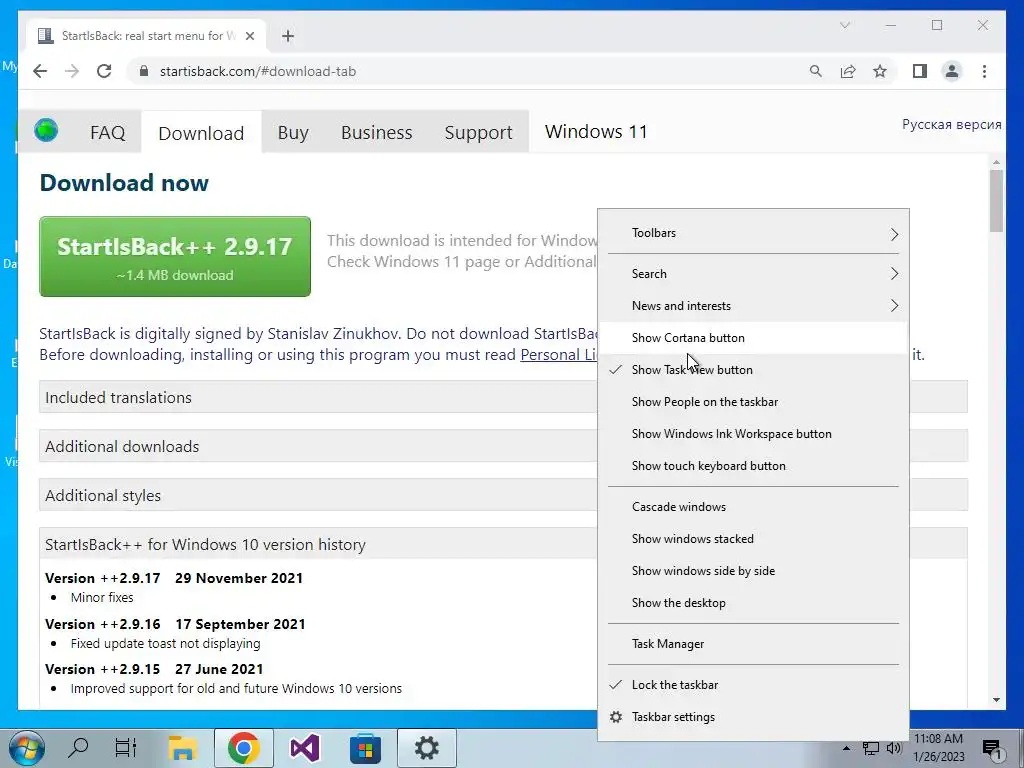
Task: Open Chrome three-dot menu
Action: pos(984,71)
